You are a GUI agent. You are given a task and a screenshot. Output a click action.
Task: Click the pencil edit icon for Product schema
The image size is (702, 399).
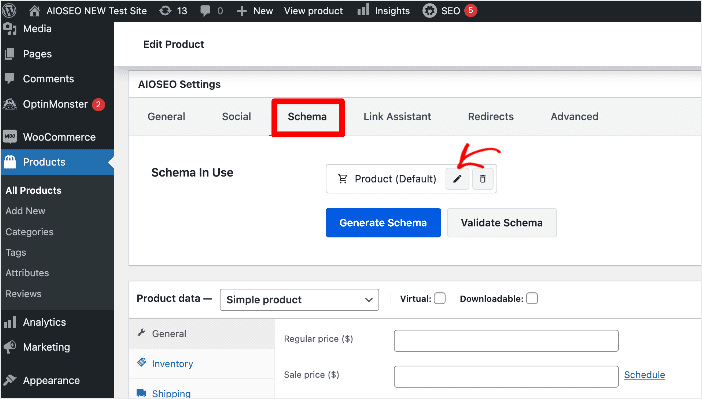point(457,179)
